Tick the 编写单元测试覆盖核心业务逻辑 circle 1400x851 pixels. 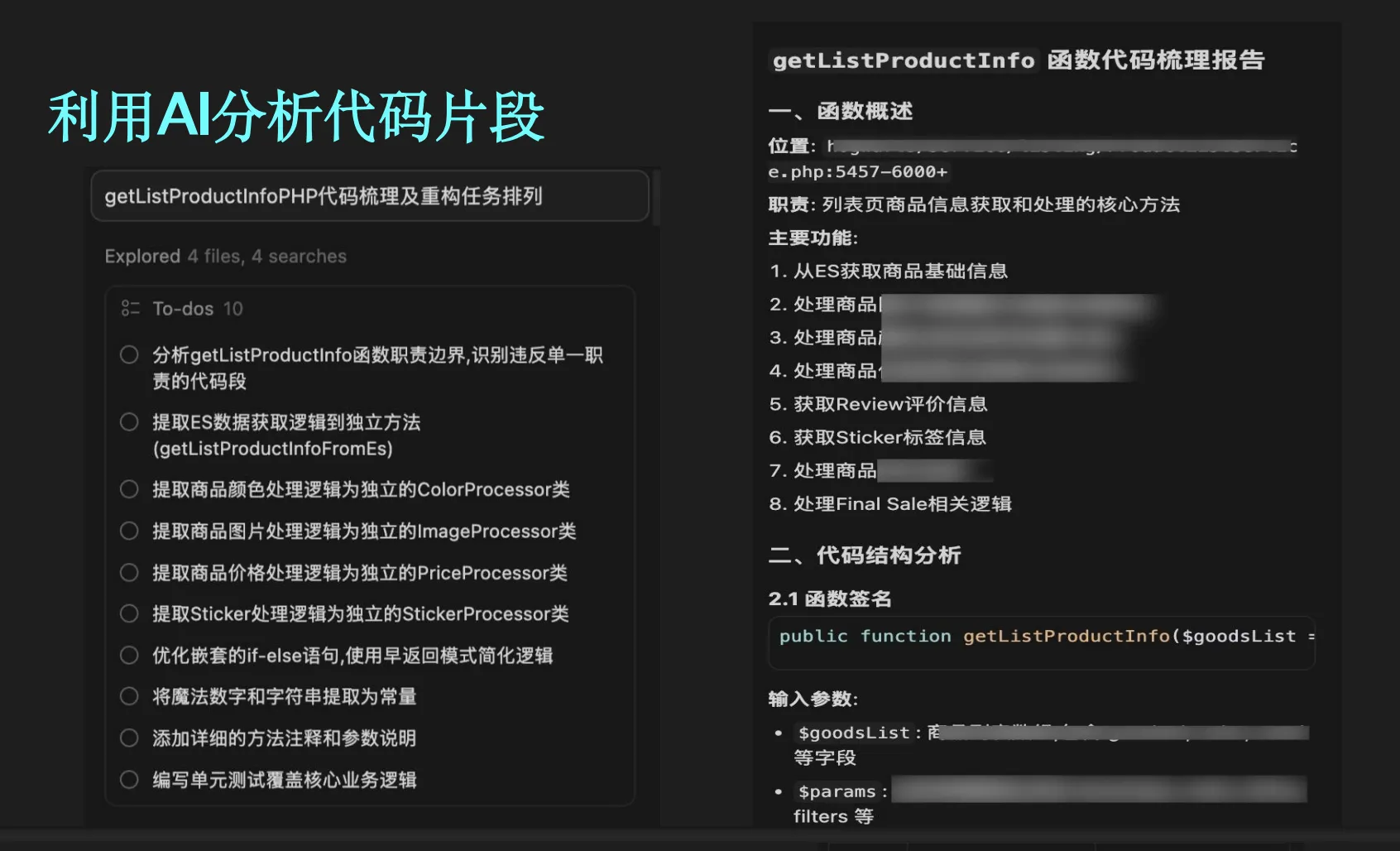(x=129, y=779)
